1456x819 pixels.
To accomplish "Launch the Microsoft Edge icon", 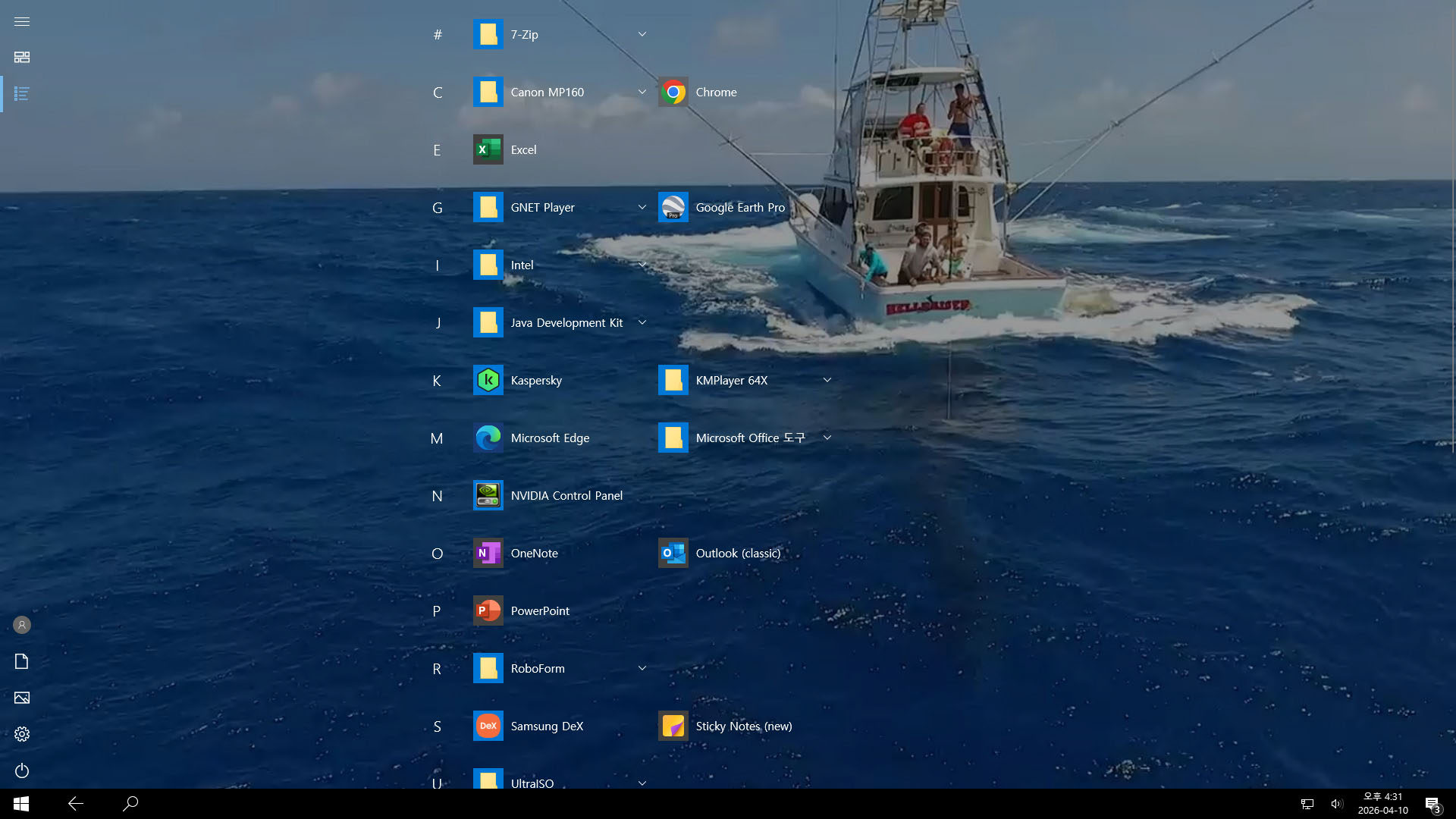I will 488,438.
